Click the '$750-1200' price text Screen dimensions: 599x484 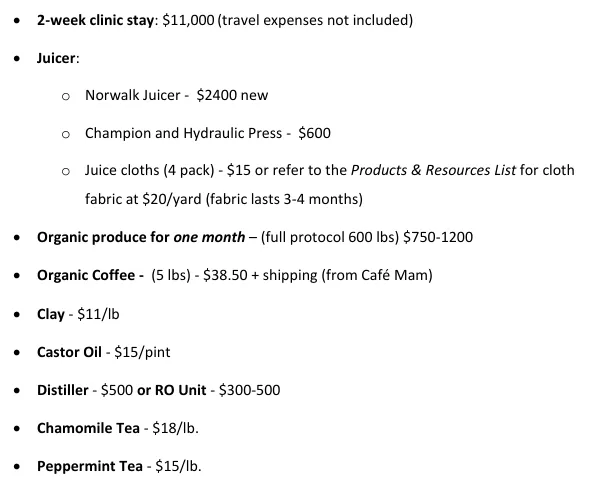pos(438,237)
